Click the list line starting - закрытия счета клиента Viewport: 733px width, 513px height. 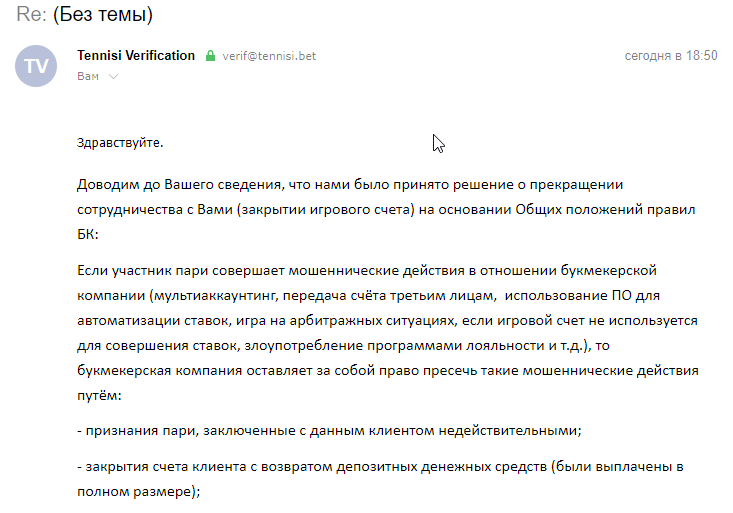380,467
